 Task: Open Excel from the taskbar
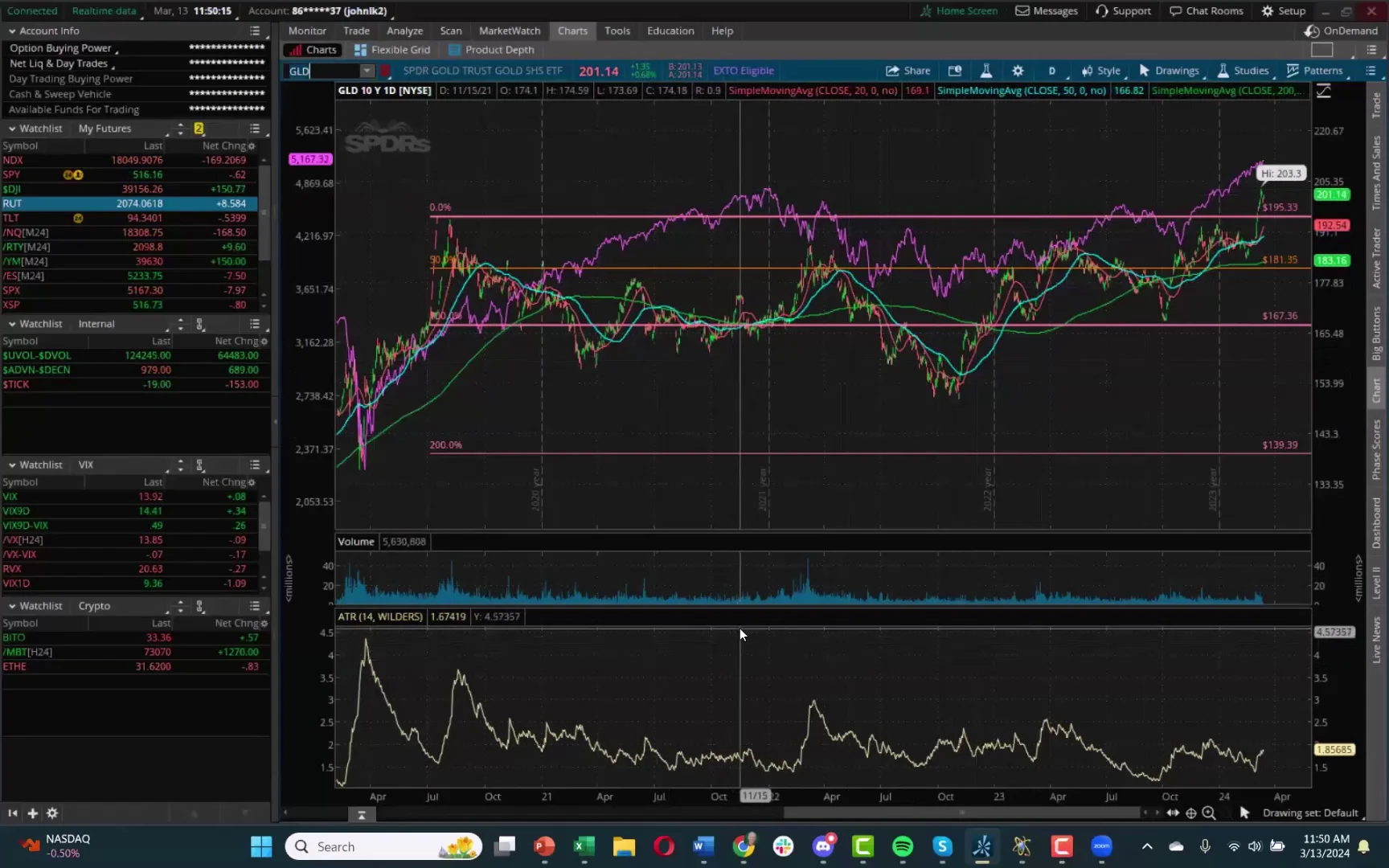click(x=584, y=846)
